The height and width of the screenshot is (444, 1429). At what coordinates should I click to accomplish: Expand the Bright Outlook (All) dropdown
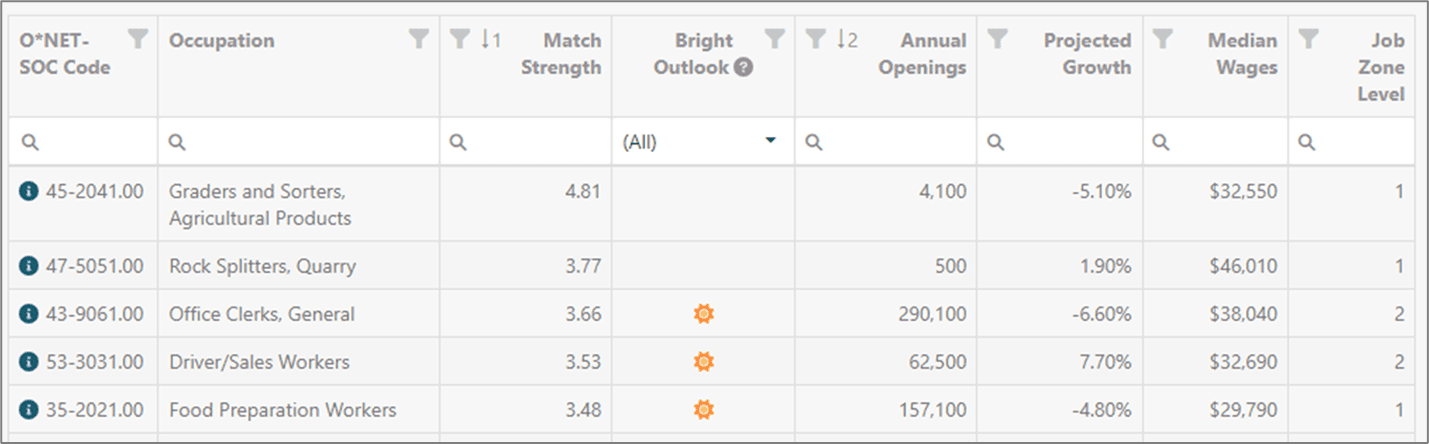[770, 141]
